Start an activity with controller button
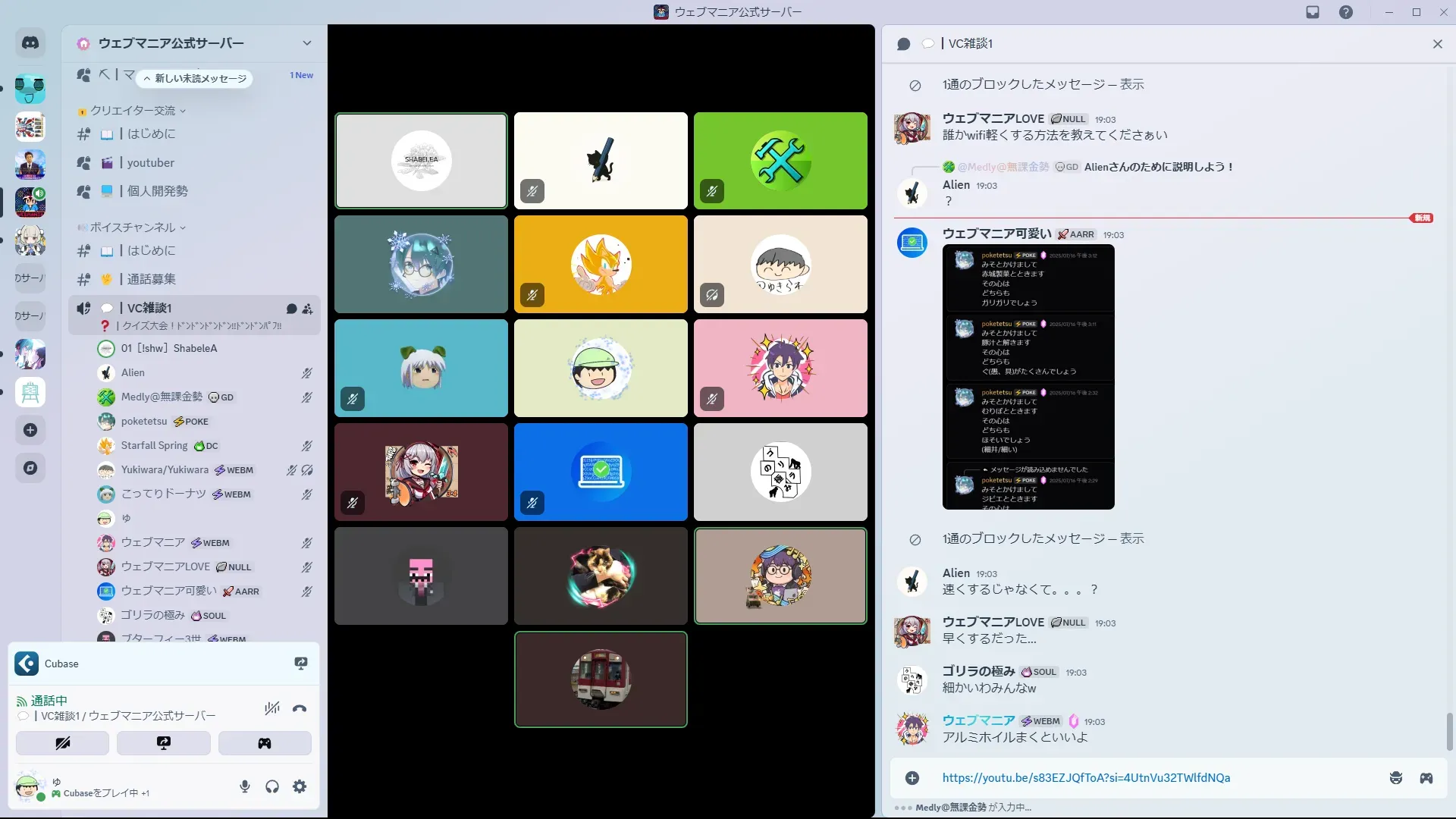Image resolution: width=1456 pixels, height=819 pixels. click(x=264, y=743)
